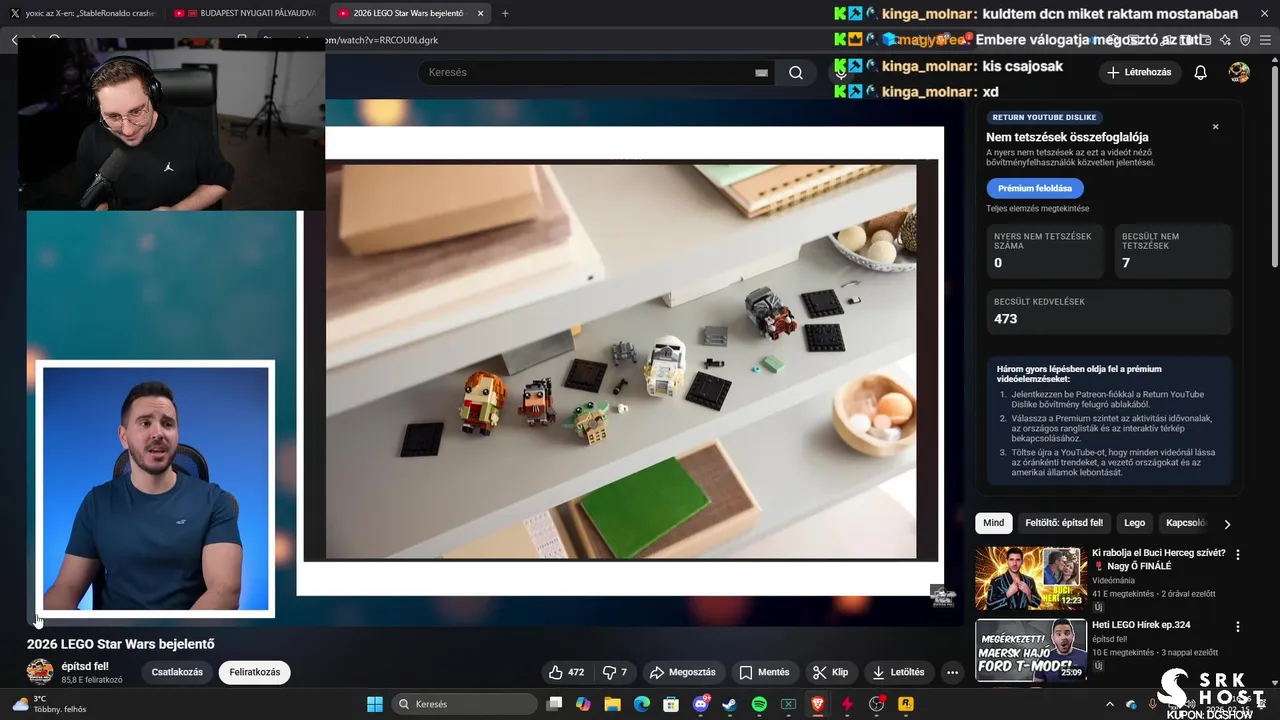Open Discord from the taskbar
Viewport: 1280px width, 720px height.
coord(700,704)
